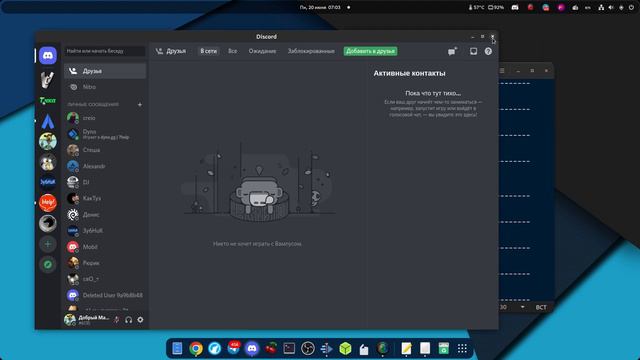Show all applications grid in dock
The image size is (640, 360).
point(462,349)
